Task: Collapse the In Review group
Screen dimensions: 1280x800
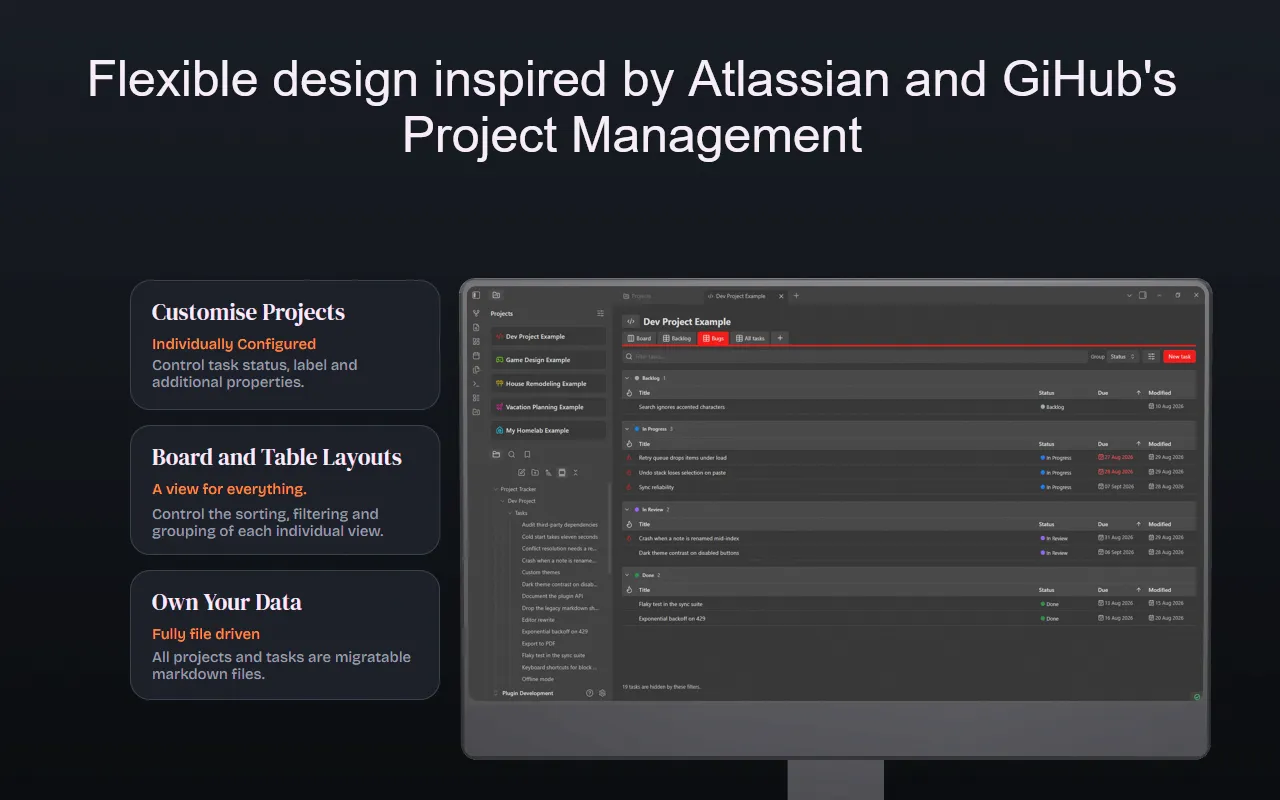Action: 627,509
